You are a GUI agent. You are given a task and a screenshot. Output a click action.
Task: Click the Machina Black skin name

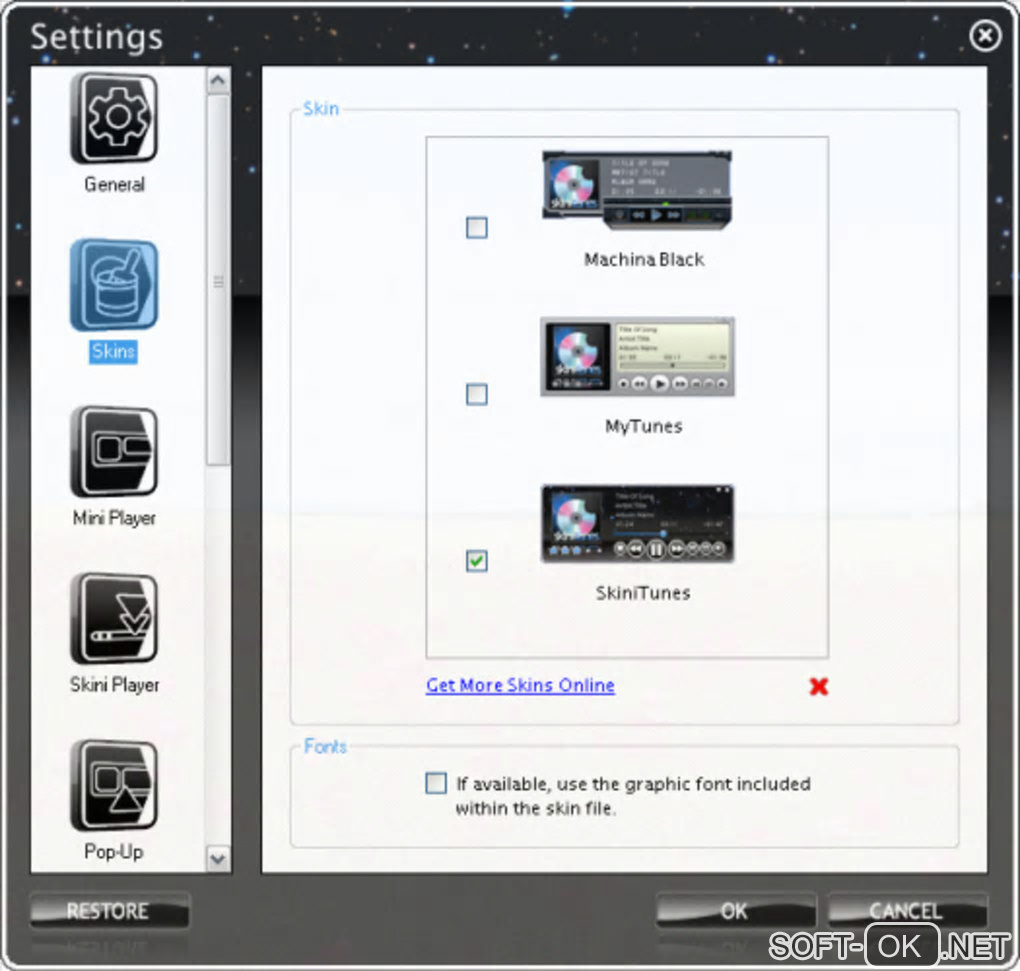644,259
